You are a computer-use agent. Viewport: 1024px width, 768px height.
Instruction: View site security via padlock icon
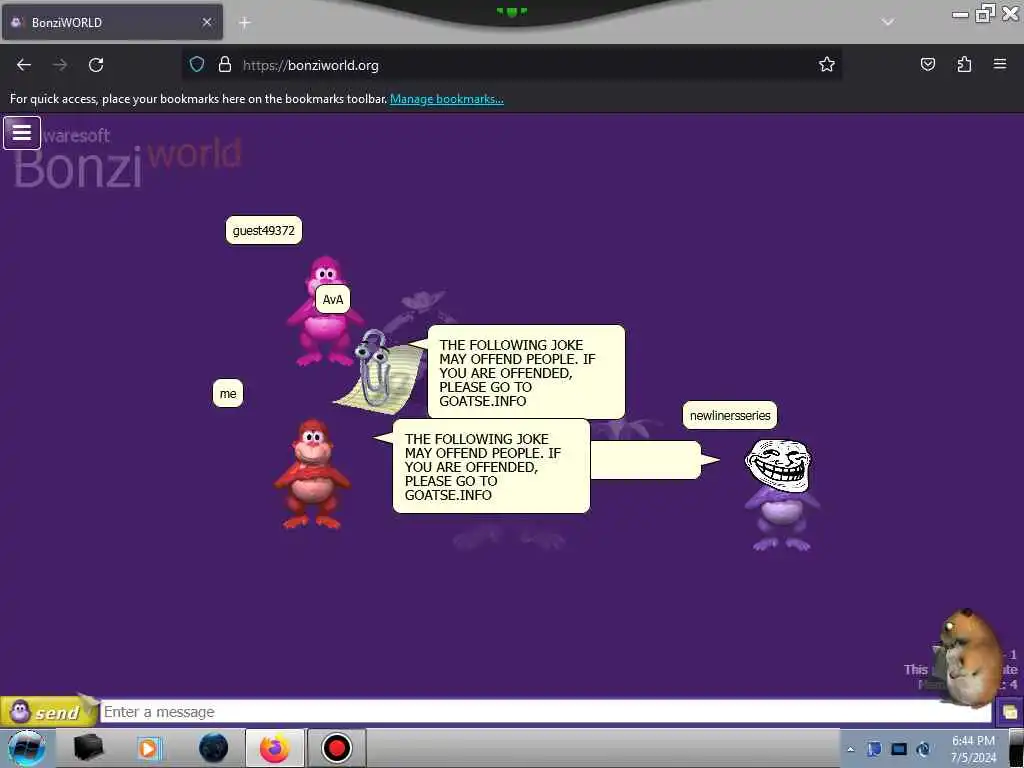point(225,65)
